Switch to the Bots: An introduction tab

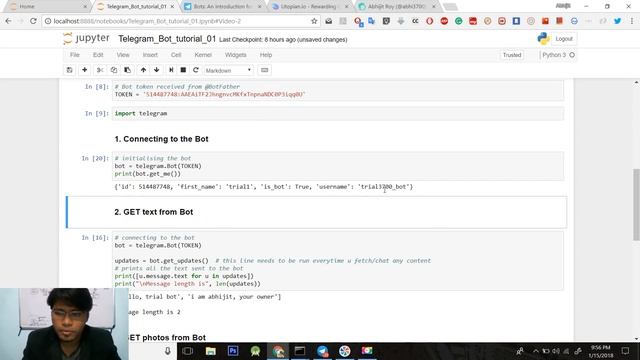tap(222, 7)
